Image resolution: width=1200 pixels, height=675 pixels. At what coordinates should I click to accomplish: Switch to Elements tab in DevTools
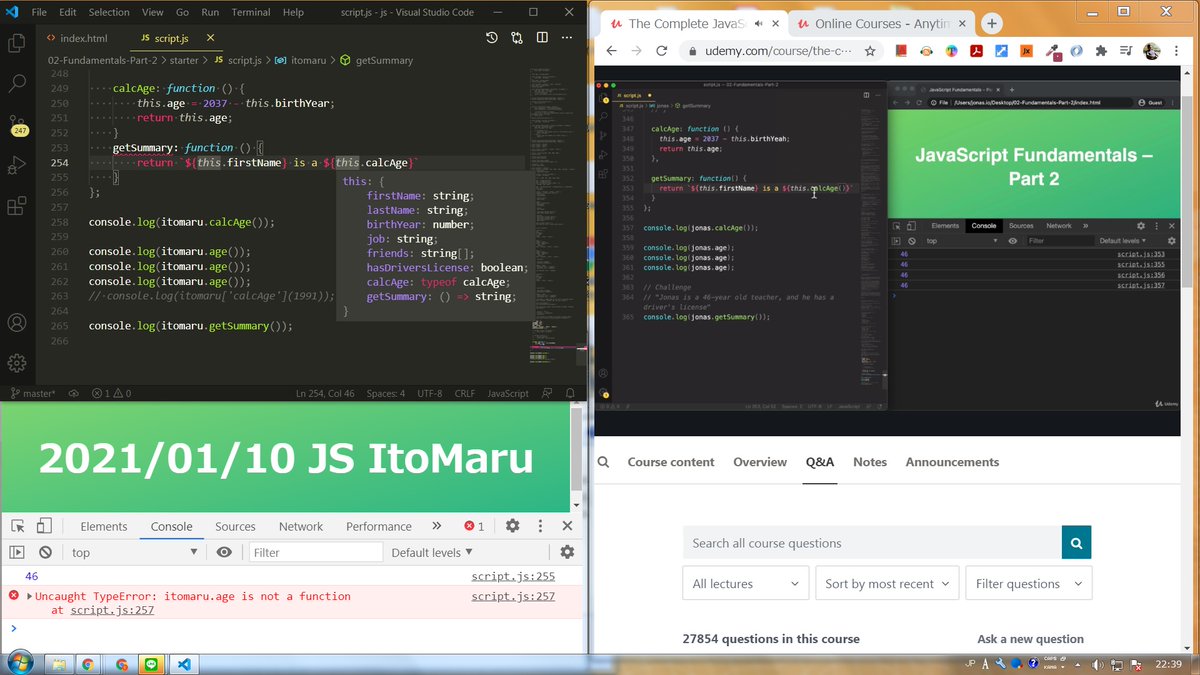pyautogui.click(x=104, y=526)
